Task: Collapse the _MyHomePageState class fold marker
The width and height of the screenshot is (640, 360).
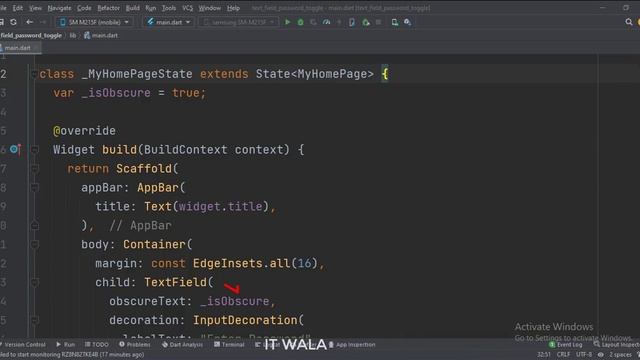Action: (34, 74)
